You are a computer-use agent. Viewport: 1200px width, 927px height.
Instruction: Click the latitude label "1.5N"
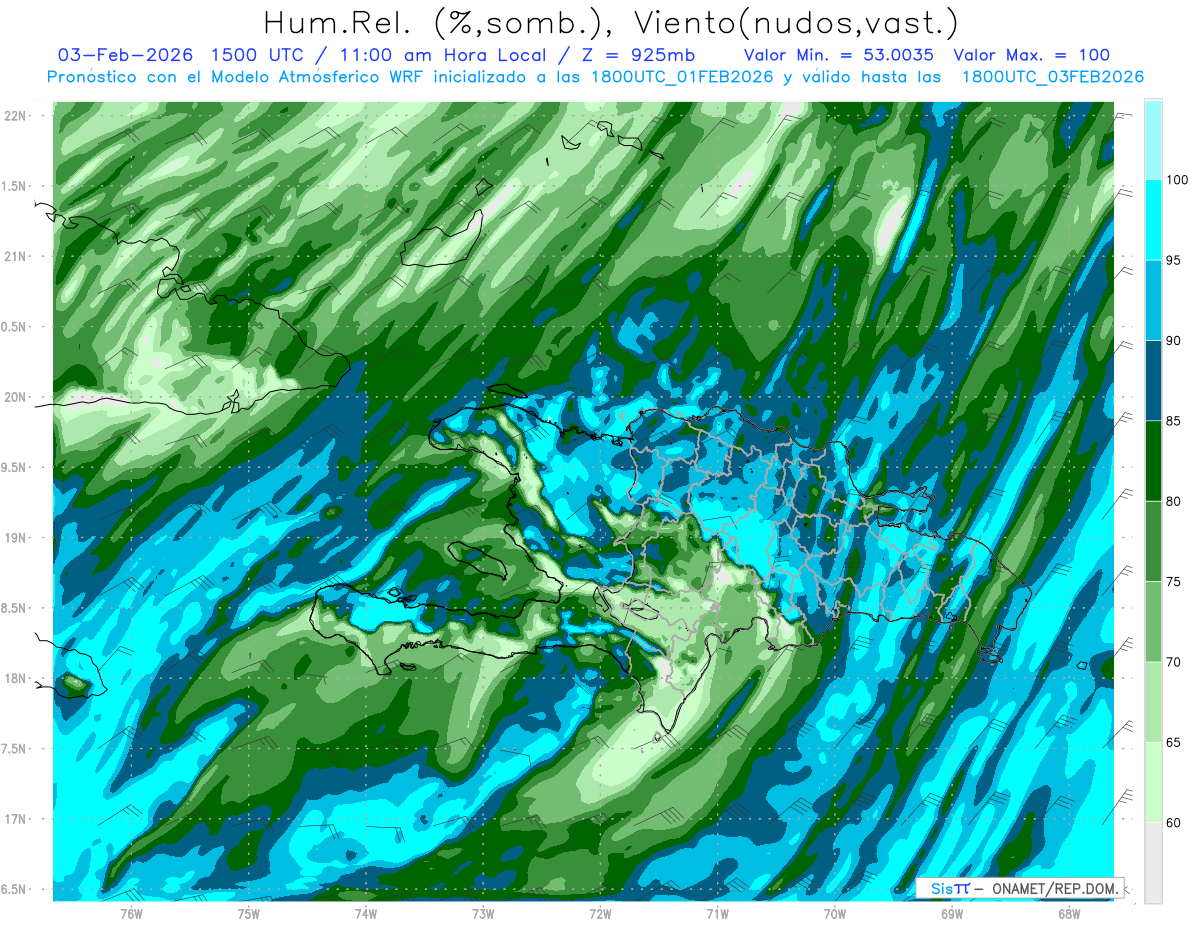16,186
